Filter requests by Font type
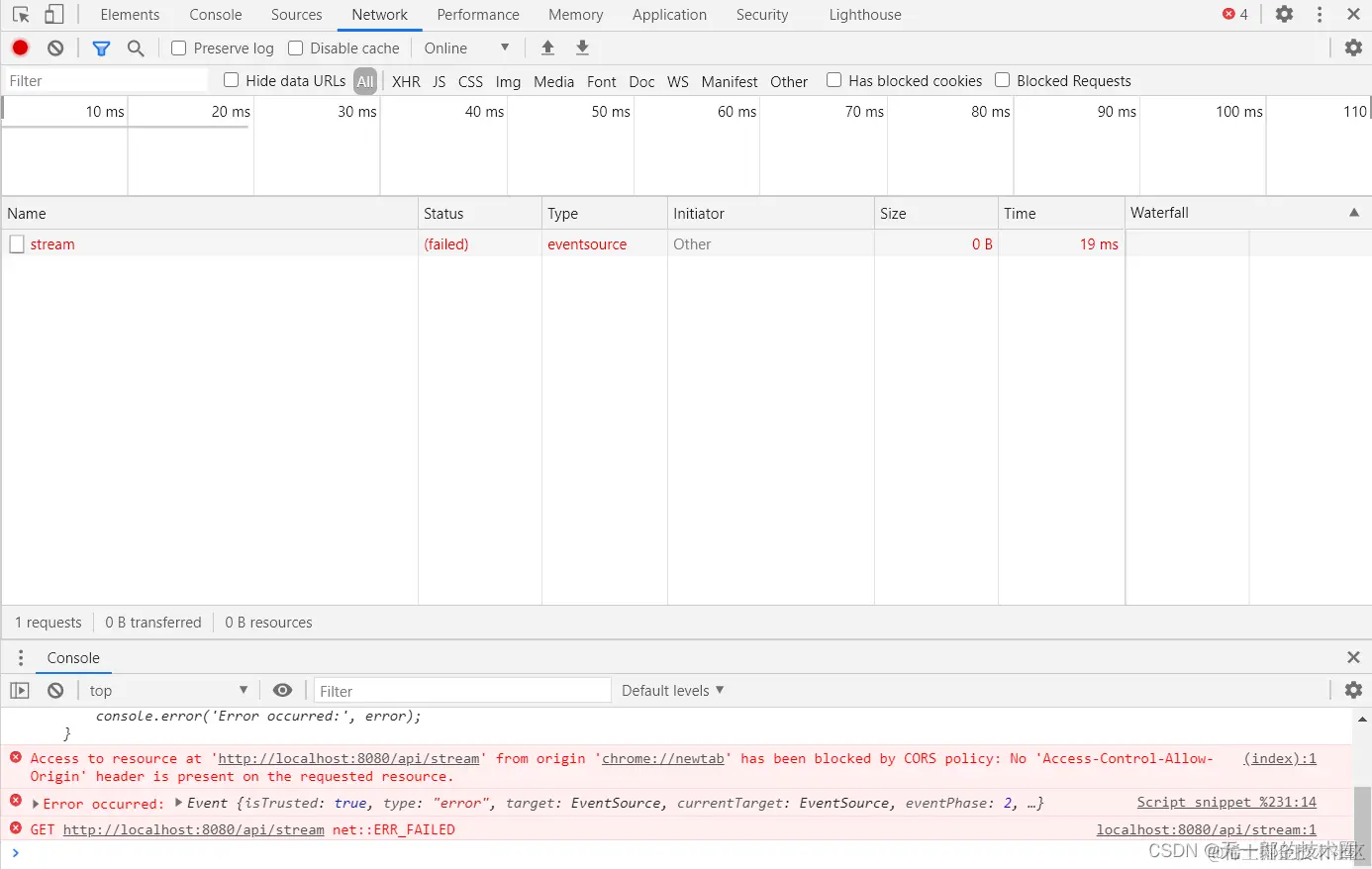The width and height of the screenshot is (1372, 869). (x=602, y=81)
